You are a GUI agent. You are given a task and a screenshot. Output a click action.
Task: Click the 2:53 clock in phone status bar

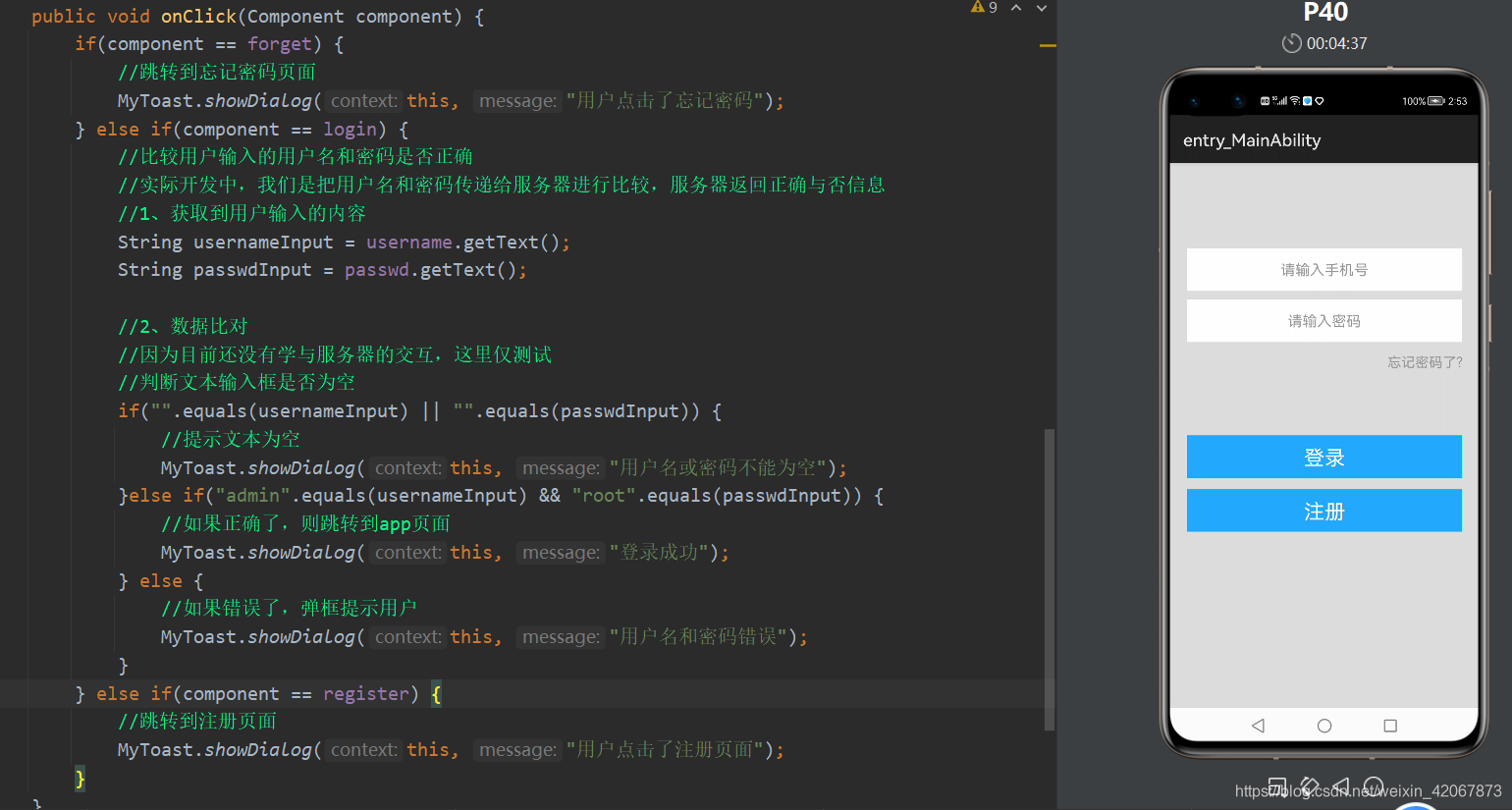[x=1458, y=101]
